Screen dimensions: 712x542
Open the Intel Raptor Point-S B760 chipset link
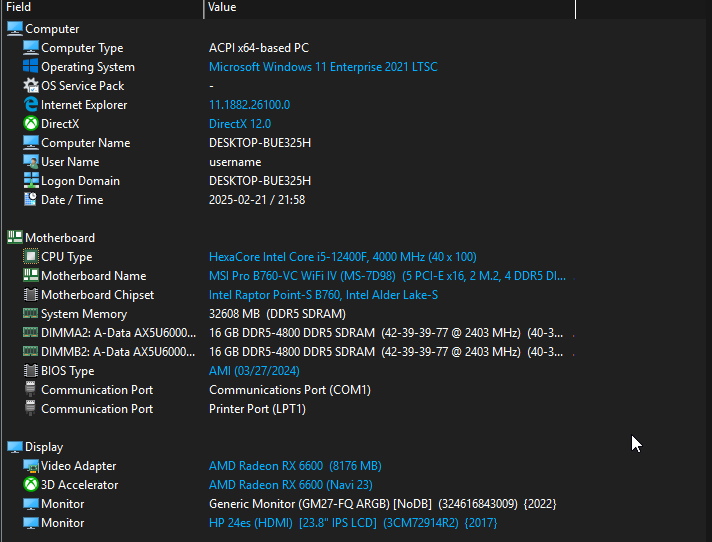tap(323, 295)
